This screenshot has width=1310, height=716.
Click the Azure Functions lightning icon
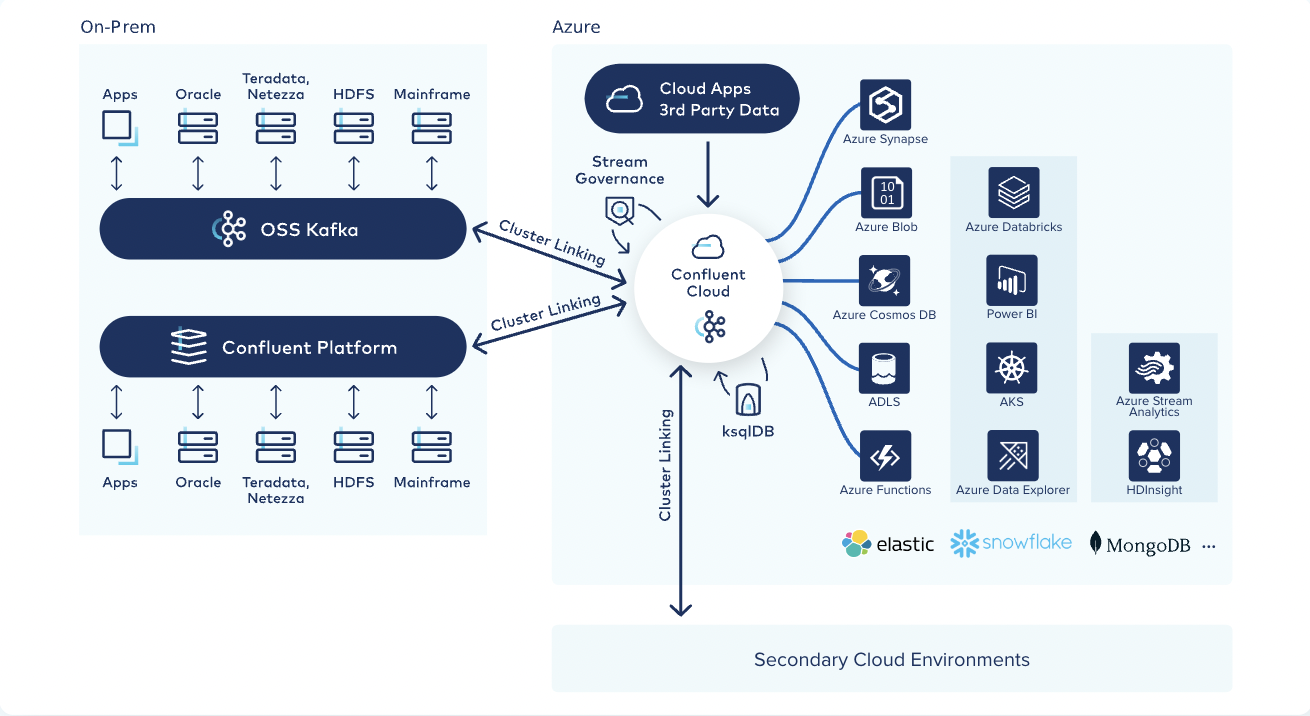(x=886, y=455)
